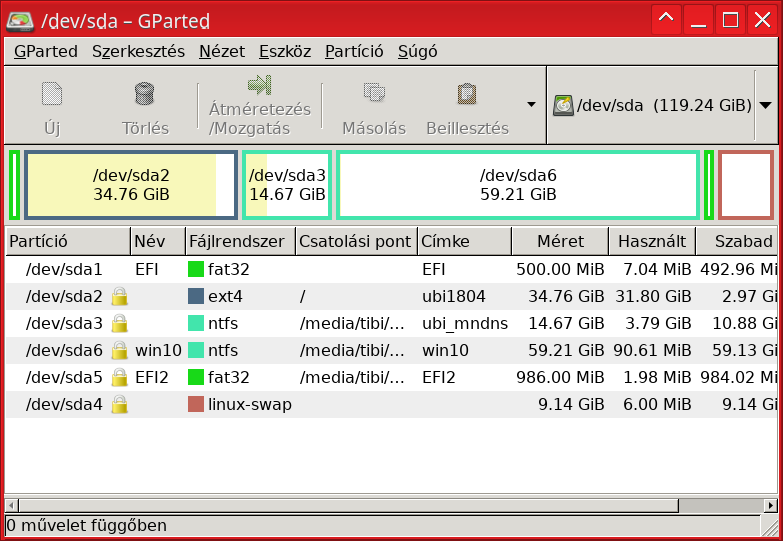Open the Súgó menu
783x541 pixels.
pyautogui.click(x=417, y=51)
